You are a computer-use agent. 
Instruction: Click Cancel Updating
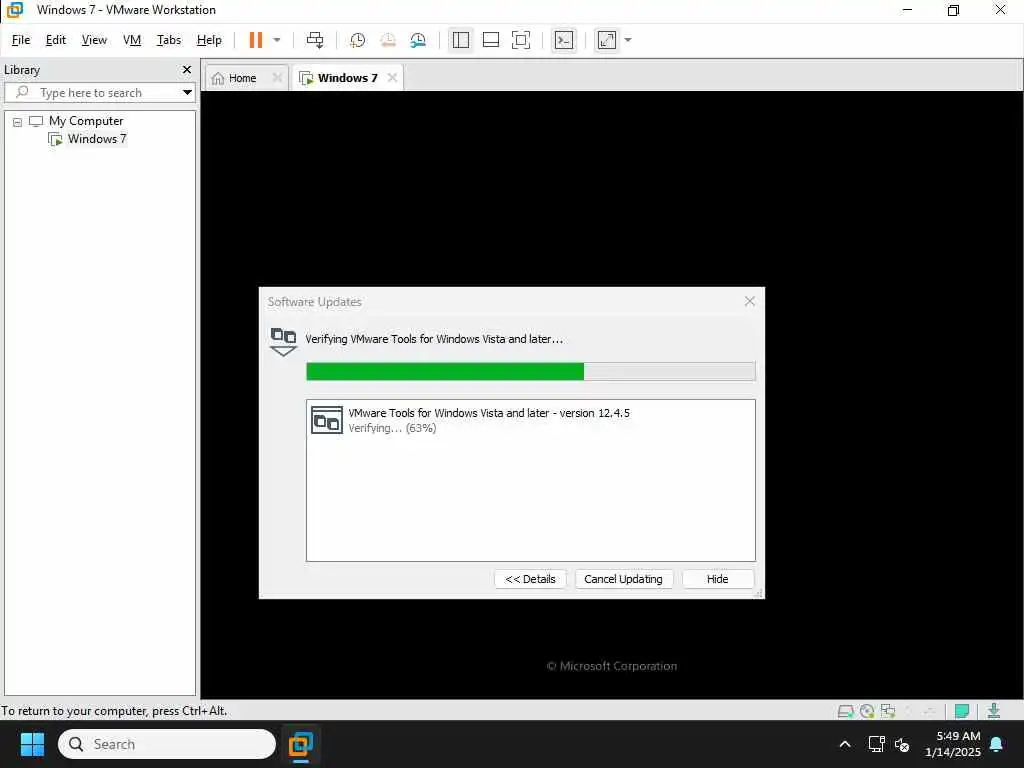point(623,579)
